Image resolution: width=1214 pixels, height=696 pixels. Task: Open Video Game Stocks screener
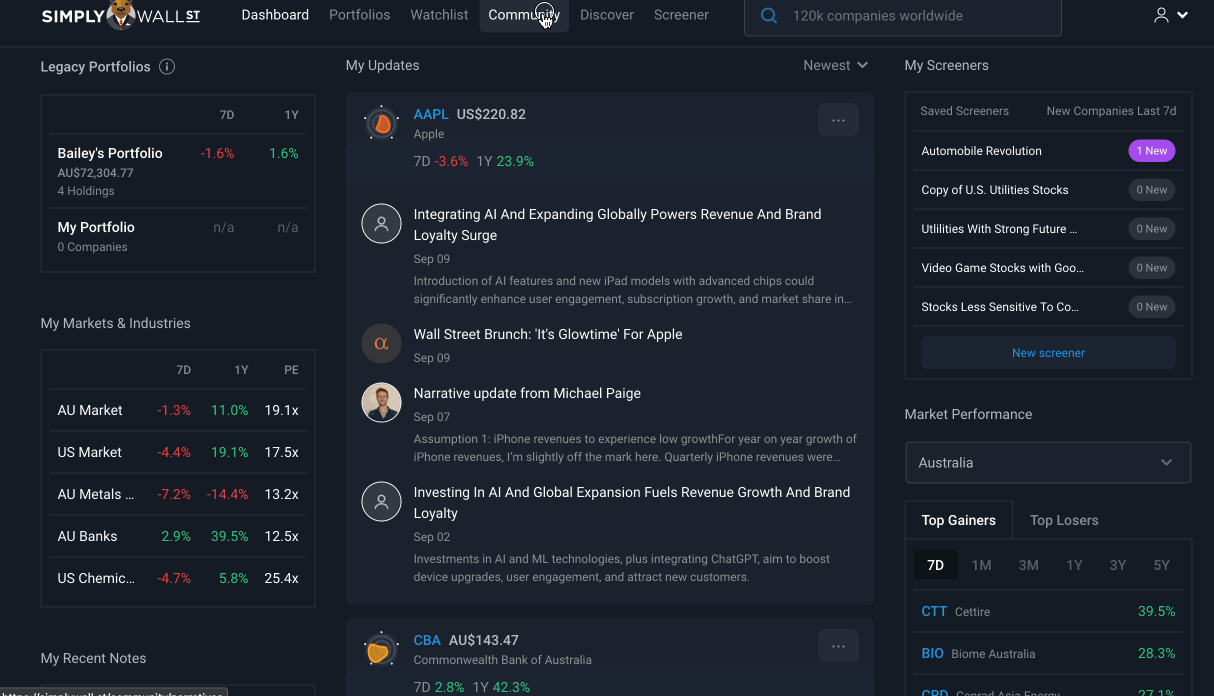coord(1002,268)
